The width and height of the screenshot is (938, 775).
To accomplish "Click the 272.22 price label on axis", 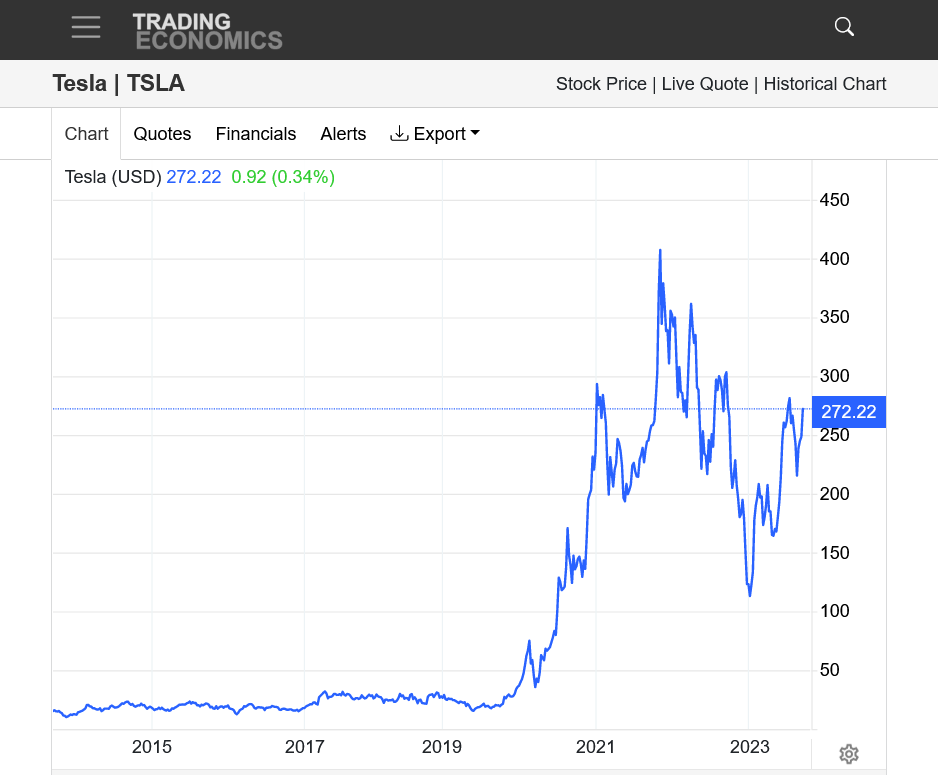I will coord(848,412).
